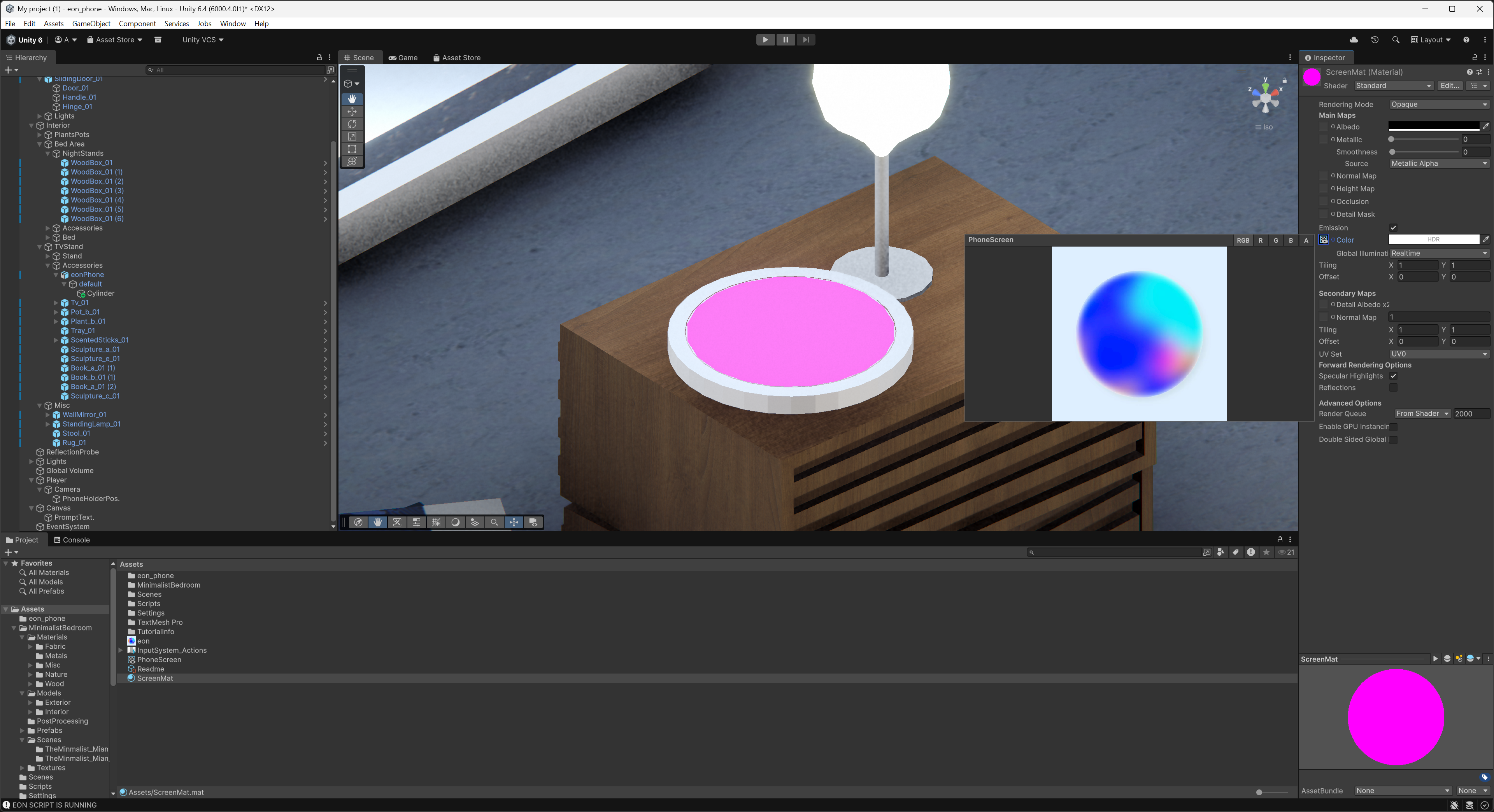Viewport: 1494px width, 812px height.
Task: Collapse the TVStand tree item
Action: click(x=40, y=247)
